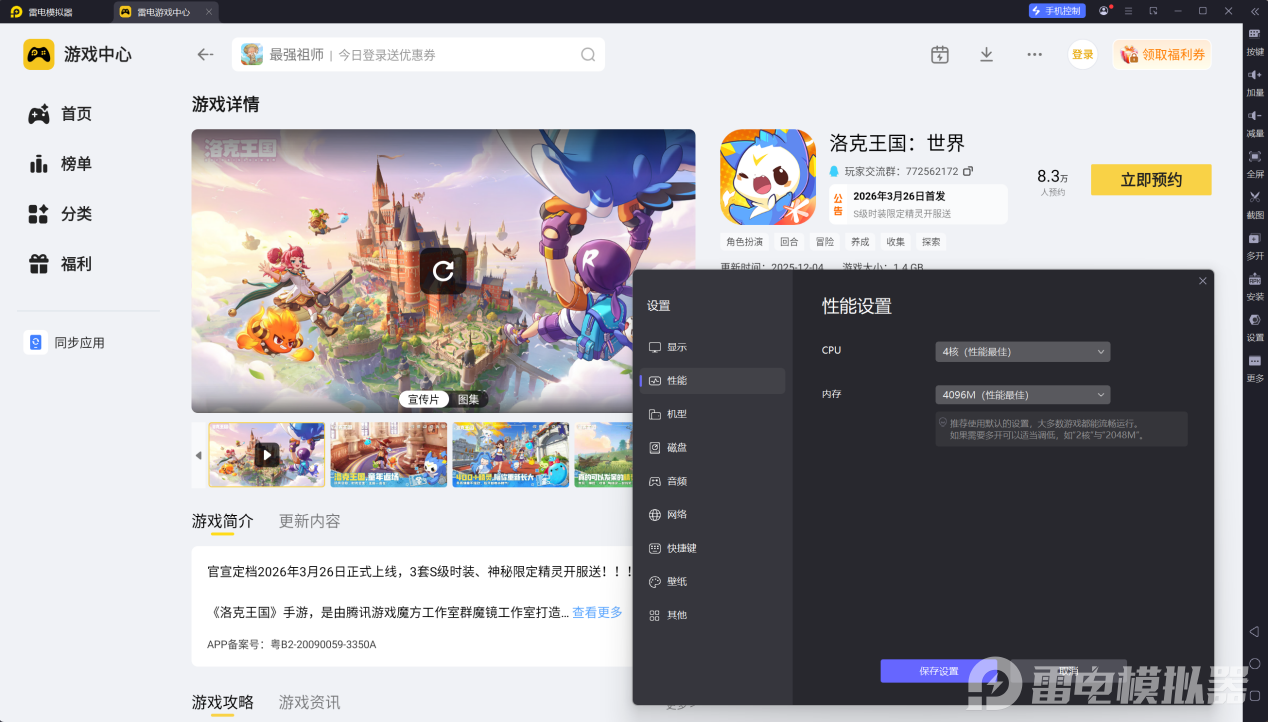Click the reservation calendar icon near top right
This screenshot has width=1268, height=722.
[939, 54]
